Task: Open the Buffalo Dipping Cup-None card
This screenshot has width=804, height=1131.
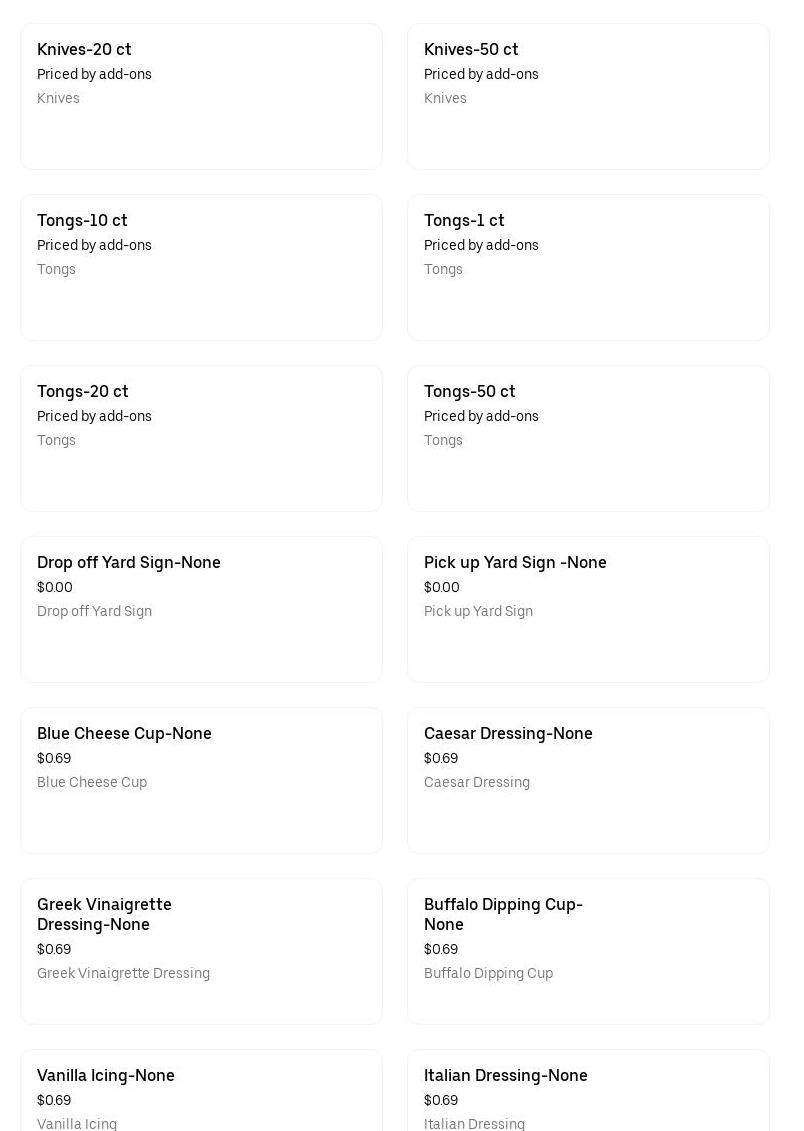Action: pyautogui.click(x=588, y=952)
